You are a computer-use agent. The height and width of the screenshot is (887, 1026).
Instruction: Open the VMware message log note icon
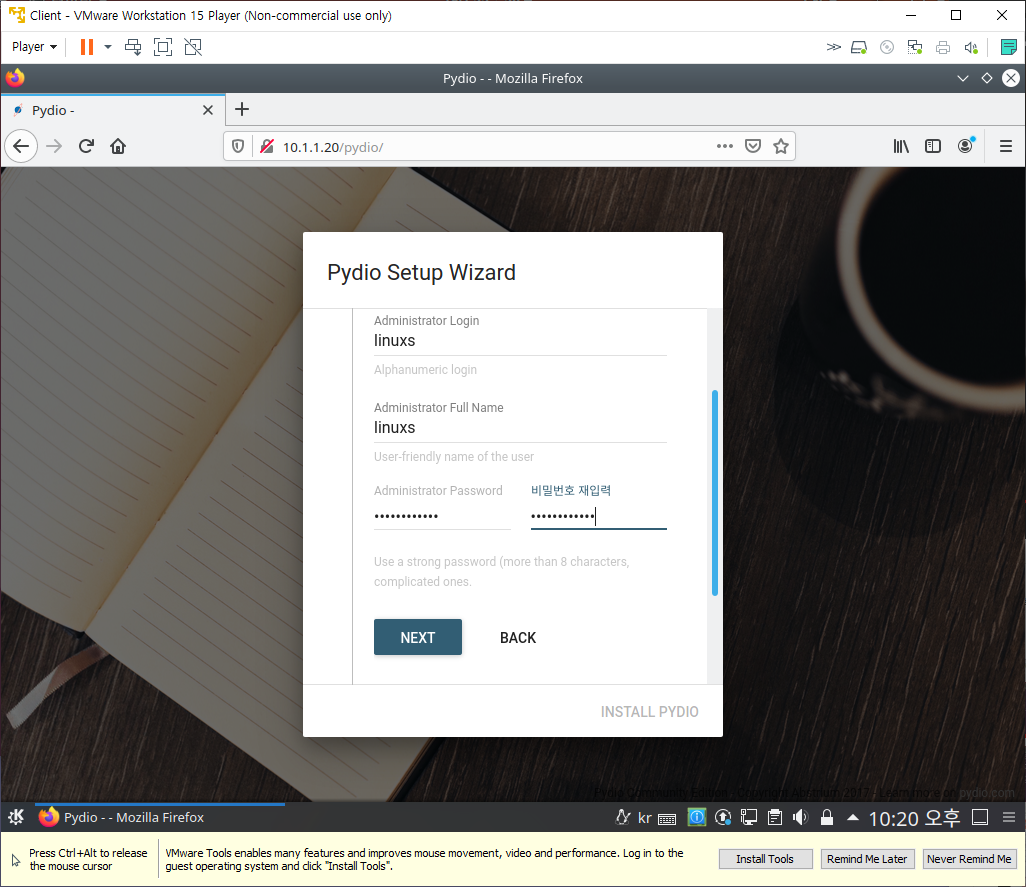1008,47
